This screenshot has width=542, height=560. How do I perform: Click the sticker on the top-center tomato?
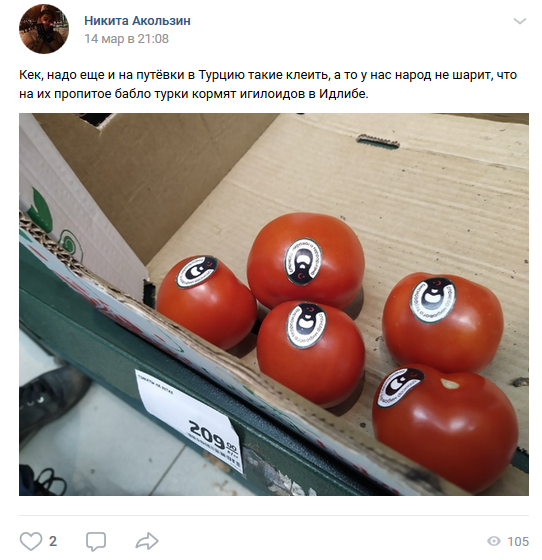[x=303, y=262]
